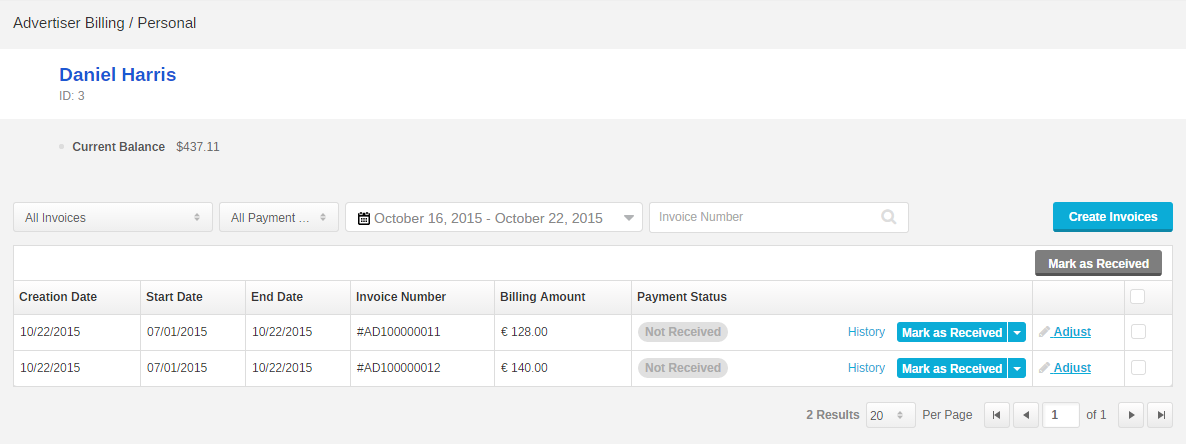The image size is (1186, 444).
Task: Click pencil icon beside Adjust for invoice #AD100000012
Action: 1045,368
